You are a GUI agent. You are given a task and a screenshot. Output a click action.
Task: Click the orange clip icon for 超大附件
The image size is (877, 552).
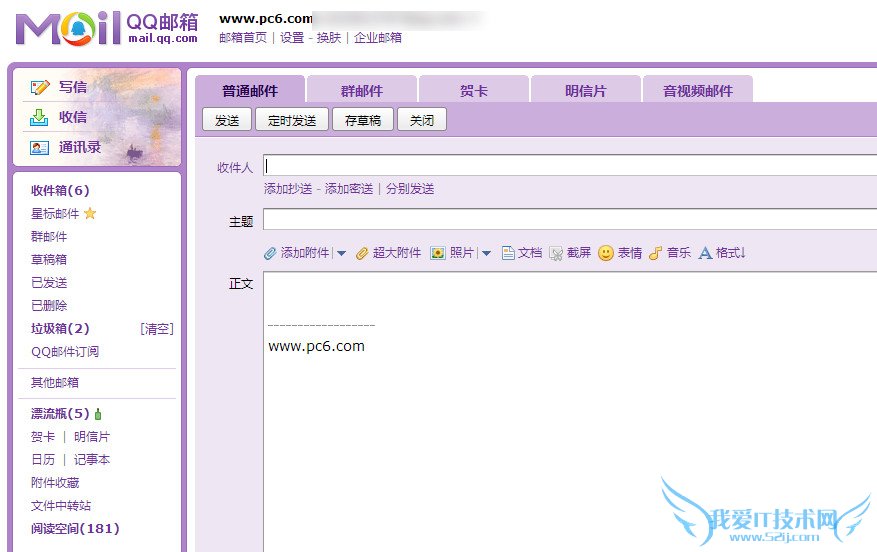tap(362, 253)
